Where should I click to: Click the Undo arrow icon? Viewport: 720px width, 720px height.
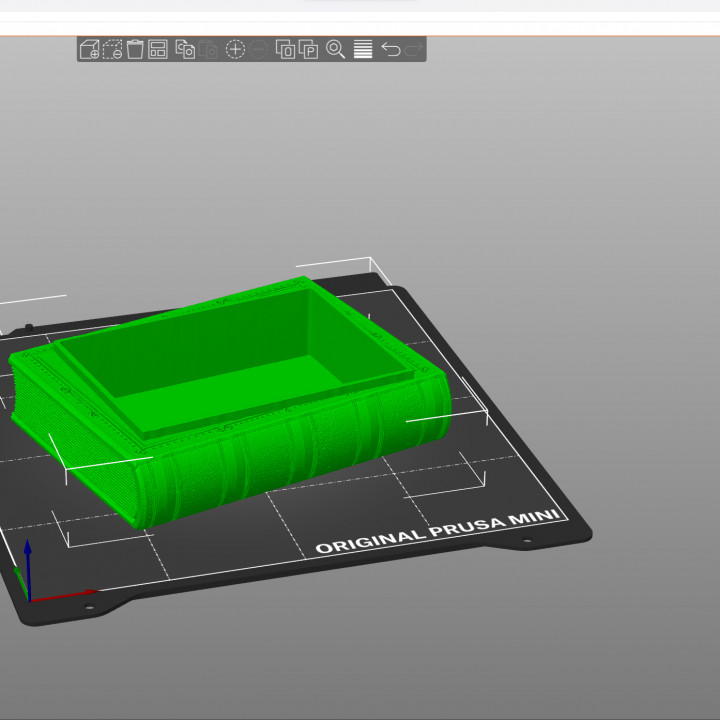(391, 49)
